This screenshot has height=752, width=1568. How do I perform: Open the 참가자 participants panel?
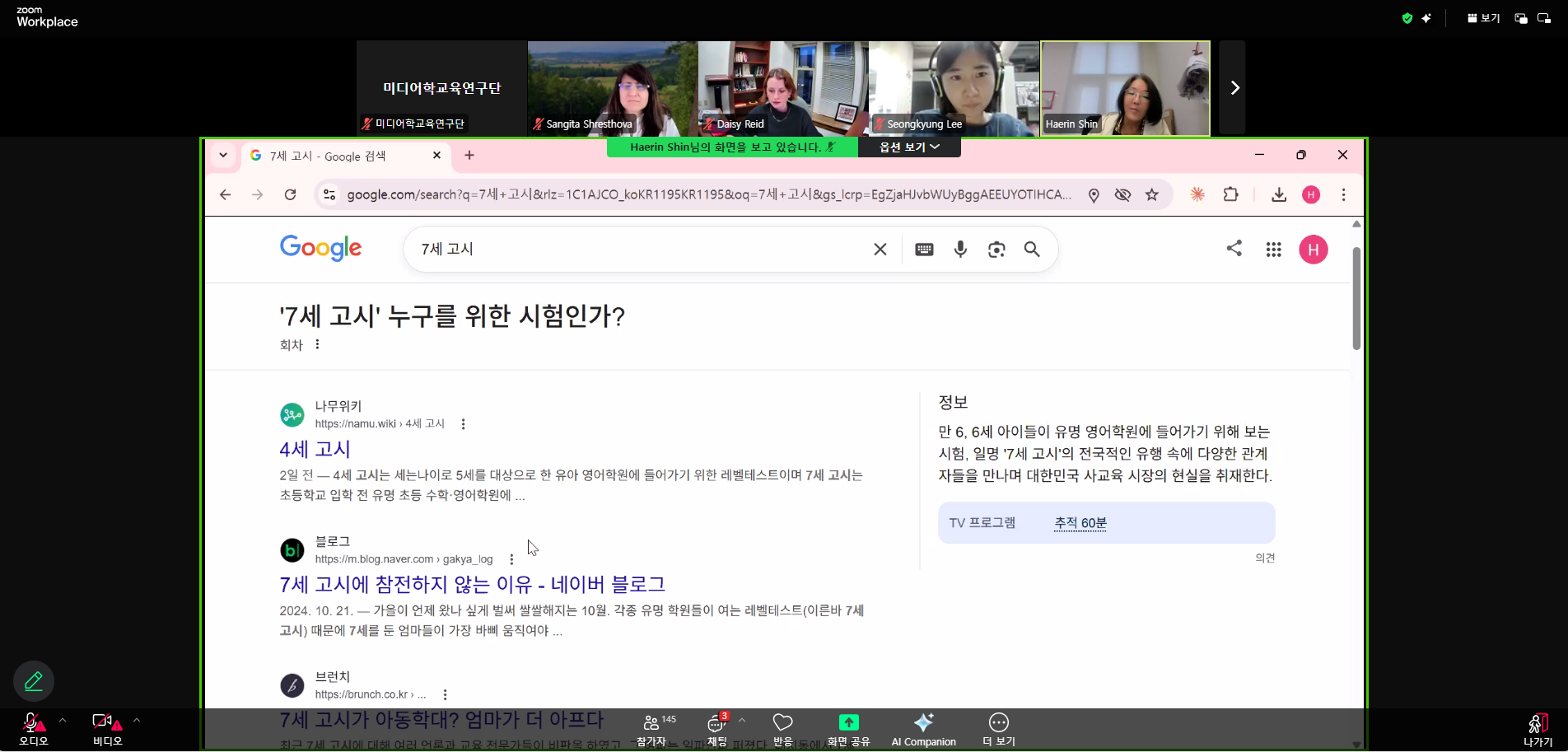[651, 728]
